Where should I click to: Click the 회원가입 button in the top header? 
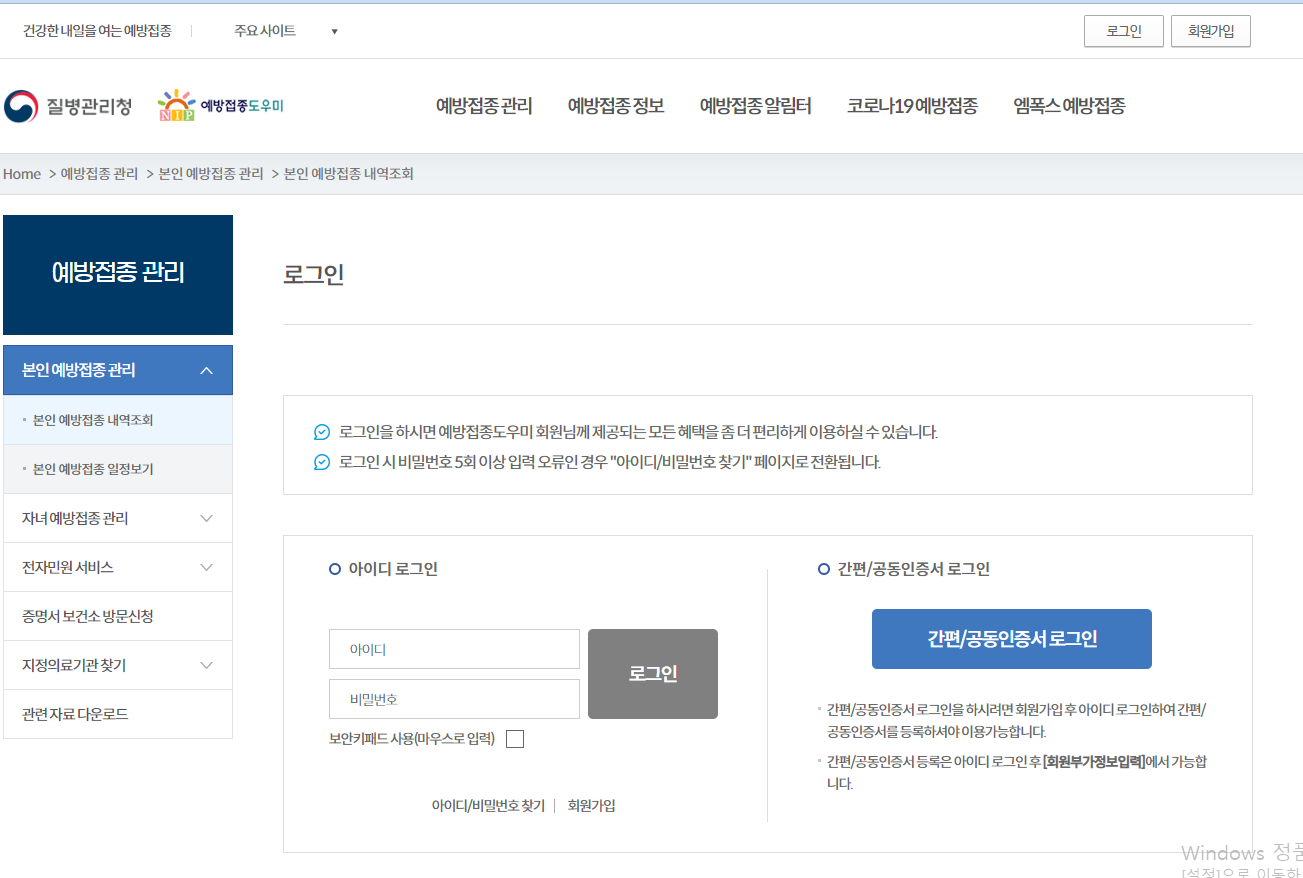tap(1211, 31)
